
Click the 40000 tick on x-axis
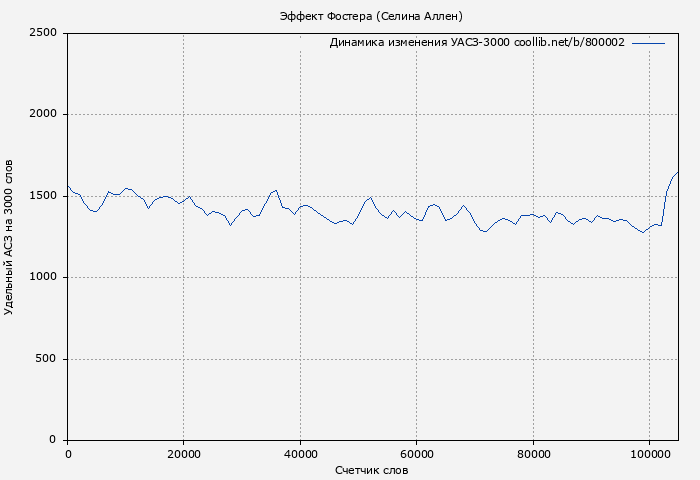[x=300, y=454]
